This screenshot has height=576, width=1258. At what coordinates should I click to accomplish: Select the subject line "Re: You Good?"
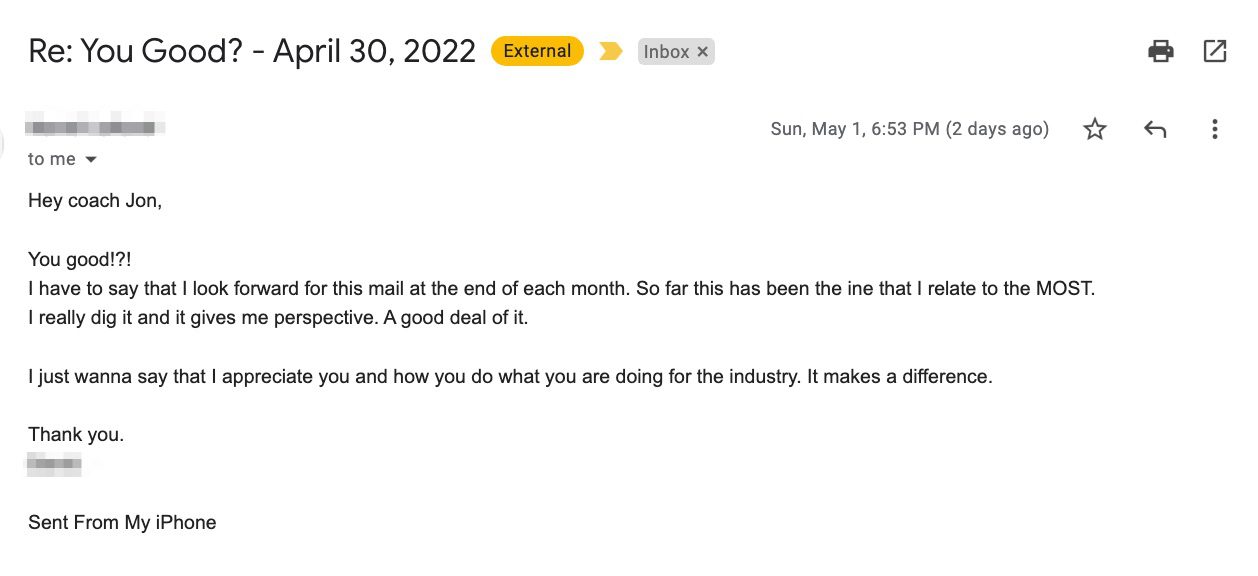(136, 51)
